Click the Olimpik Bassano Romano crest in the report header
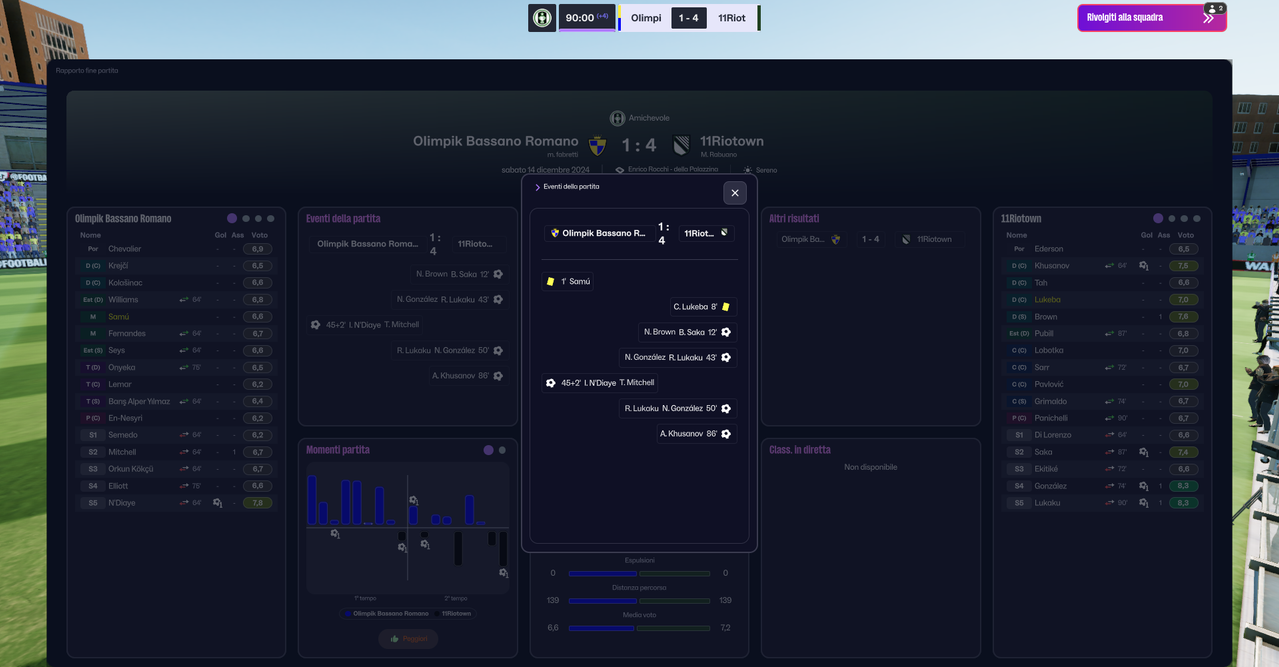 coord(597,146)
